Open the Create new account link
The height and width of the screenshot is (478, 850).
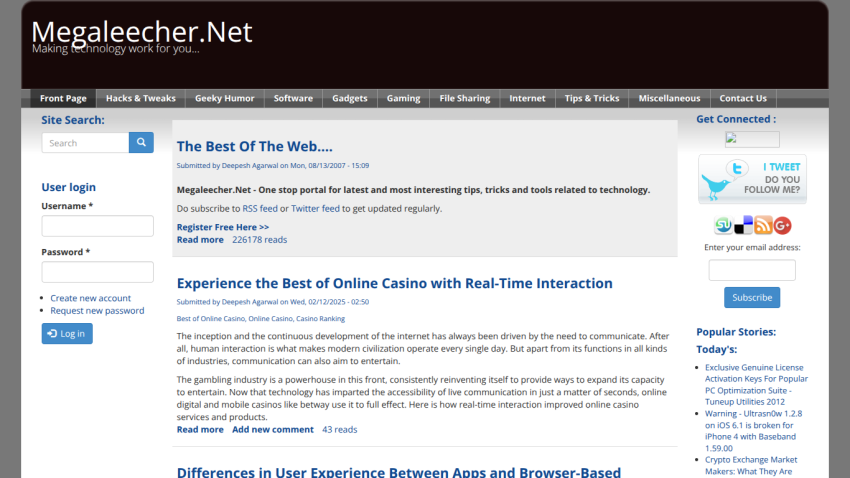[x=91, y=298]
